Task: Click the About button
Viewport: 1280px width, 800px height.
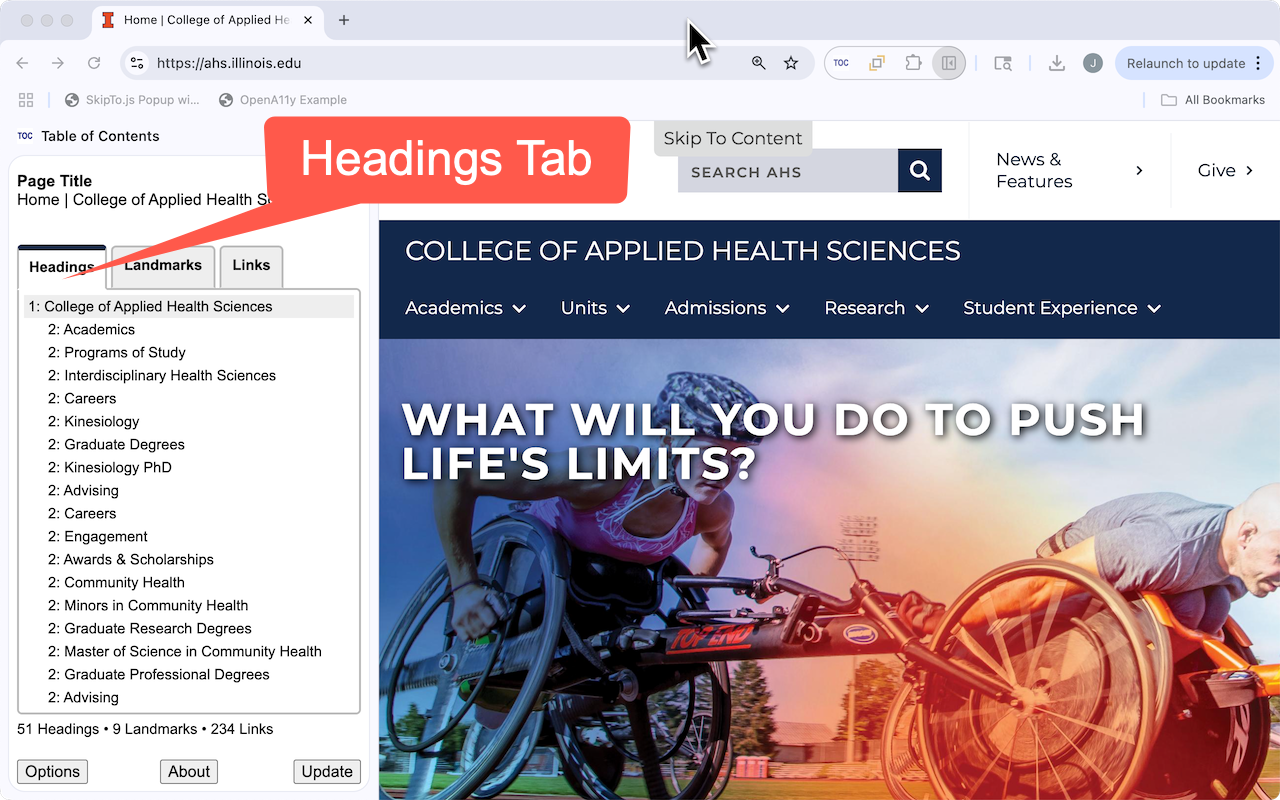Action: point(189,772)
